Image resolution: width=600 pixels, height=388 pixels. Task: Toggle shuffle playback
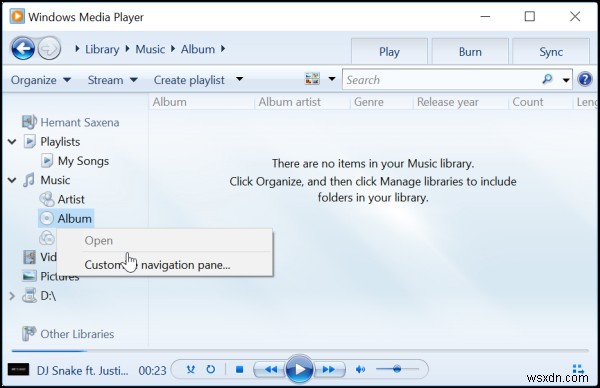pos(191,370)
